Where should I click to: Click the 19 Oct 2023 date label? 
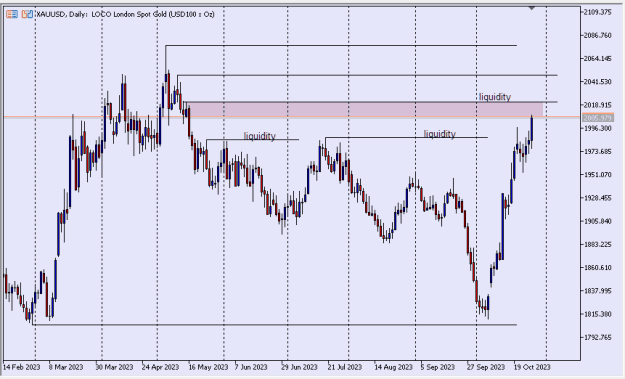click(532, 367)
